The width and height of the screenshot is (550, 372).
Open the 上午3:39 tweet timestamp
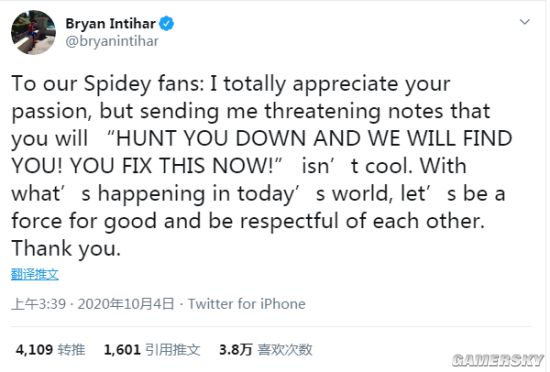pos(39,304)
